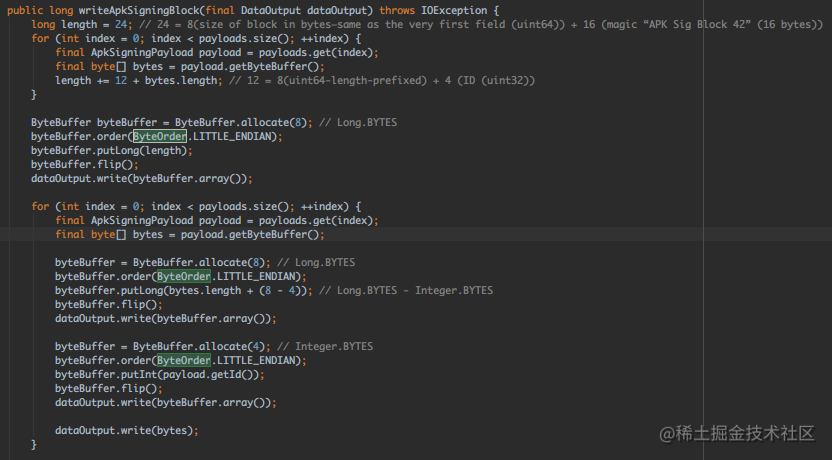832x460 pixels.
Task: Click the 'throws IOException' clause
Action: tap(433, 11)
